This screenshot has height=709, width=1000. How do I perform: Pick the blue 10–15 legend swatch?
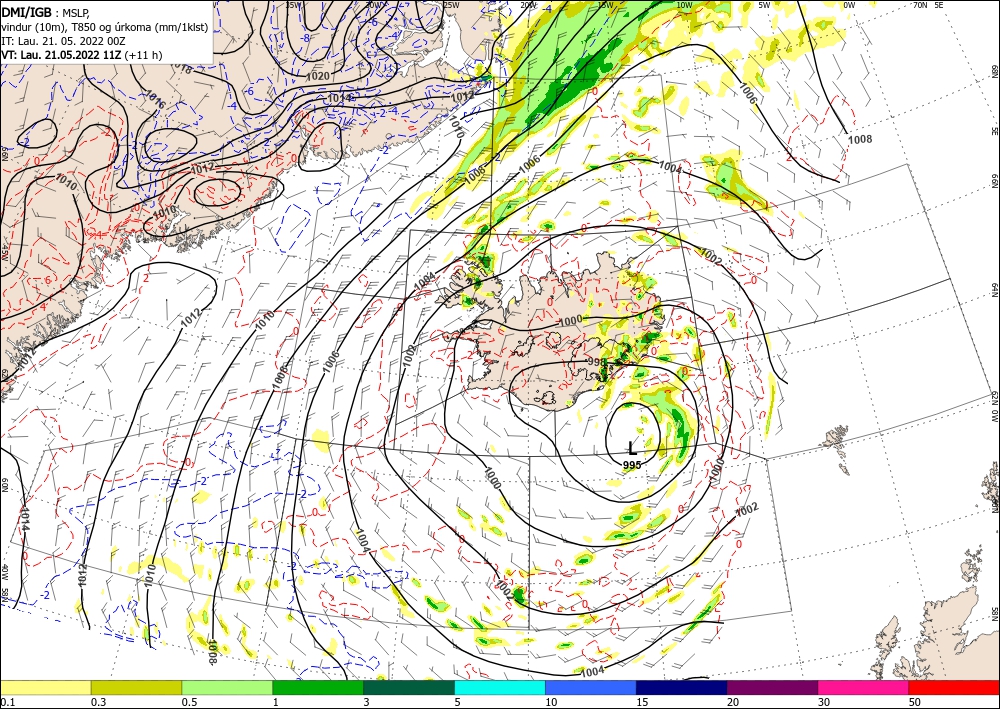pyautogui.click(x=591, y=687)
